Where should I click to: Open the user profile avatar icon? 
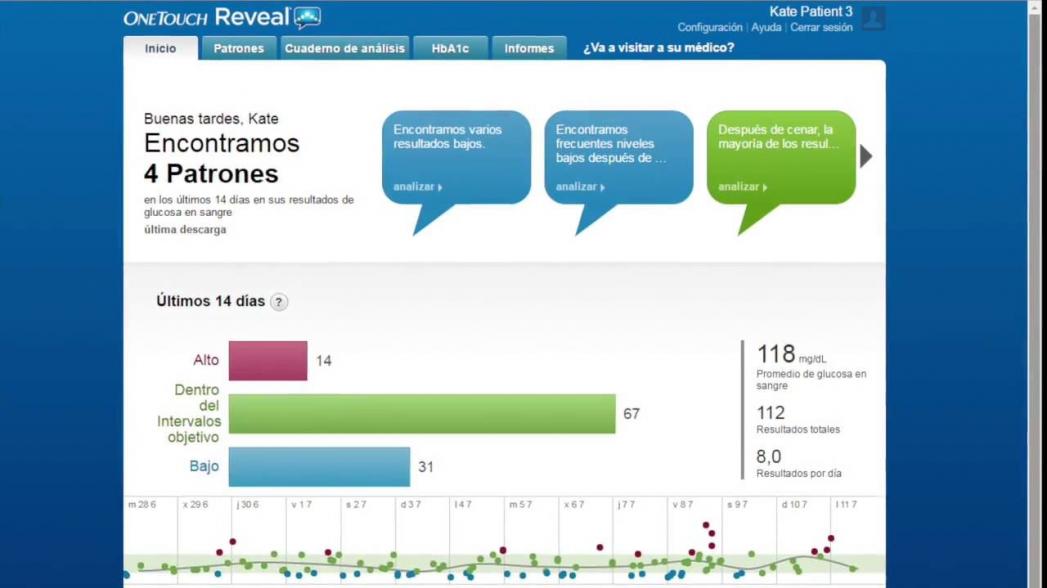point(873,18)
